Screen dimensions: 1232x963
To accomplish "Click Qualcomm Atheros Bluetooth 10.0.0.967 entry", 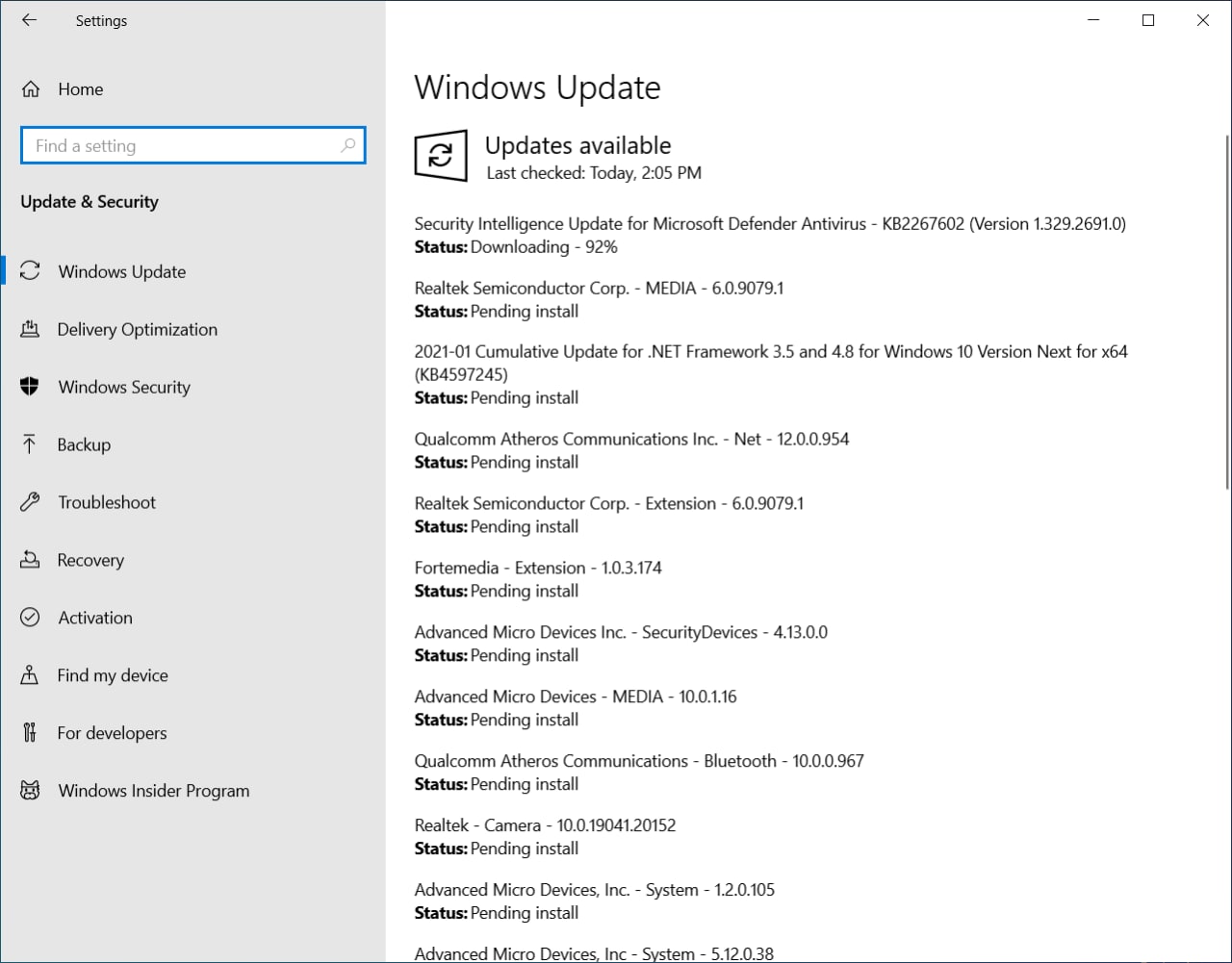I will [639, 762].
